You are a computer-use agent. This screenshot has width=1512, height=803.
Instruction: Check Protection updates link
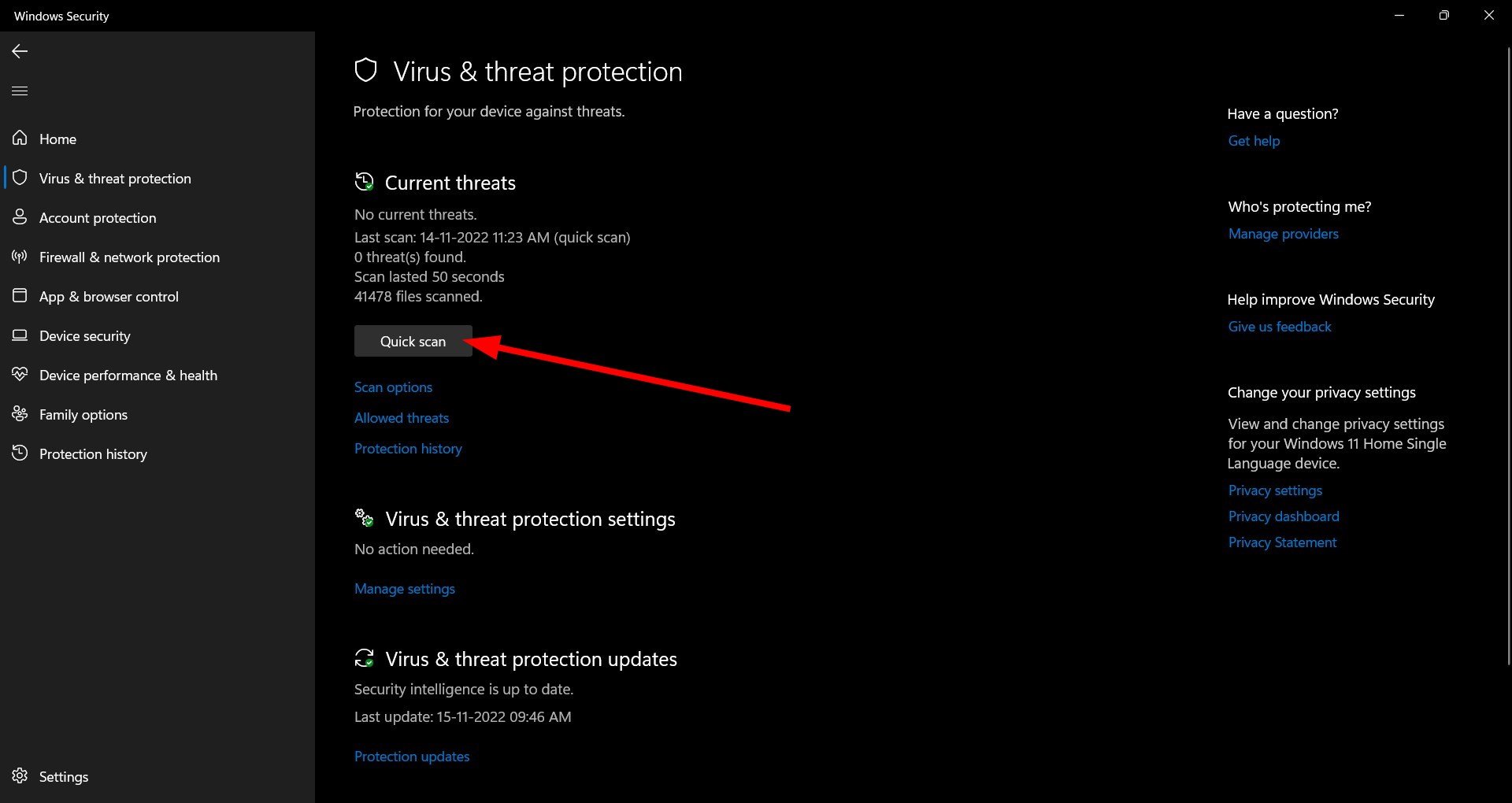(412, 757)
